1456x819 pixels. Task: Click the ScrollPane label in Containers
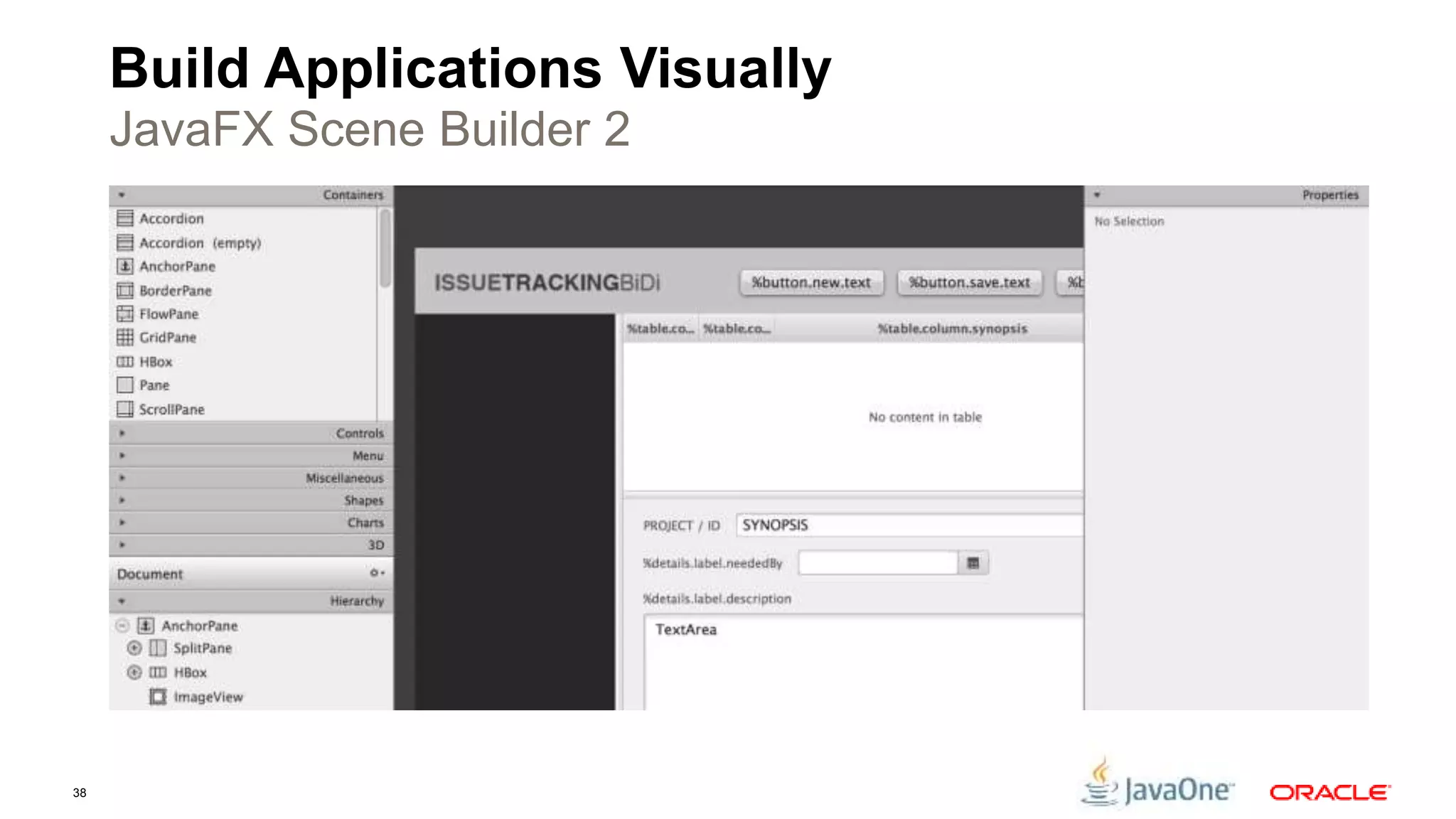click(172, 409)
